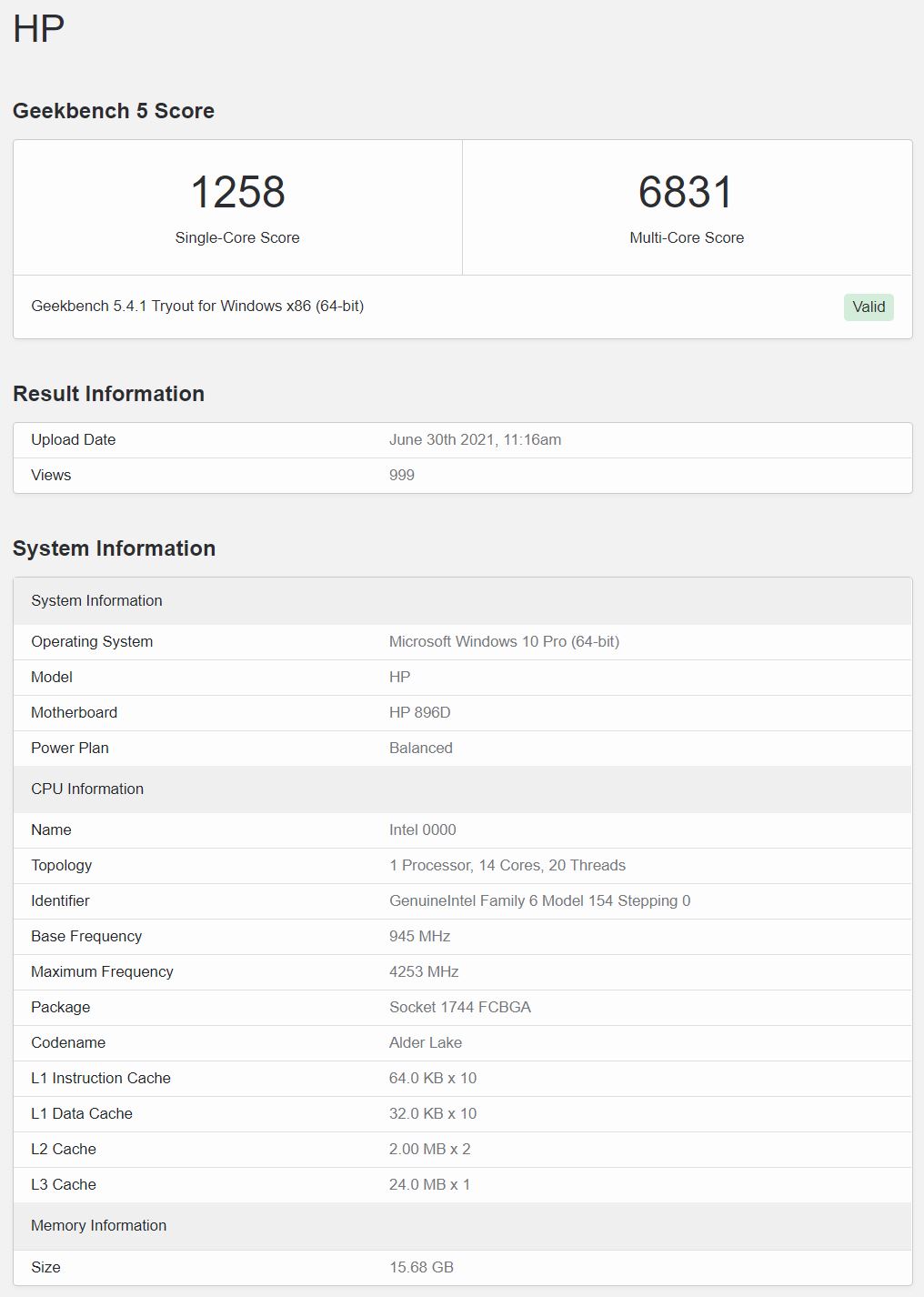924x1297 pixels.
Task: Select the L1 Instruction Cache value 64.0 KB x 10
Action: tap(433, 1078)
